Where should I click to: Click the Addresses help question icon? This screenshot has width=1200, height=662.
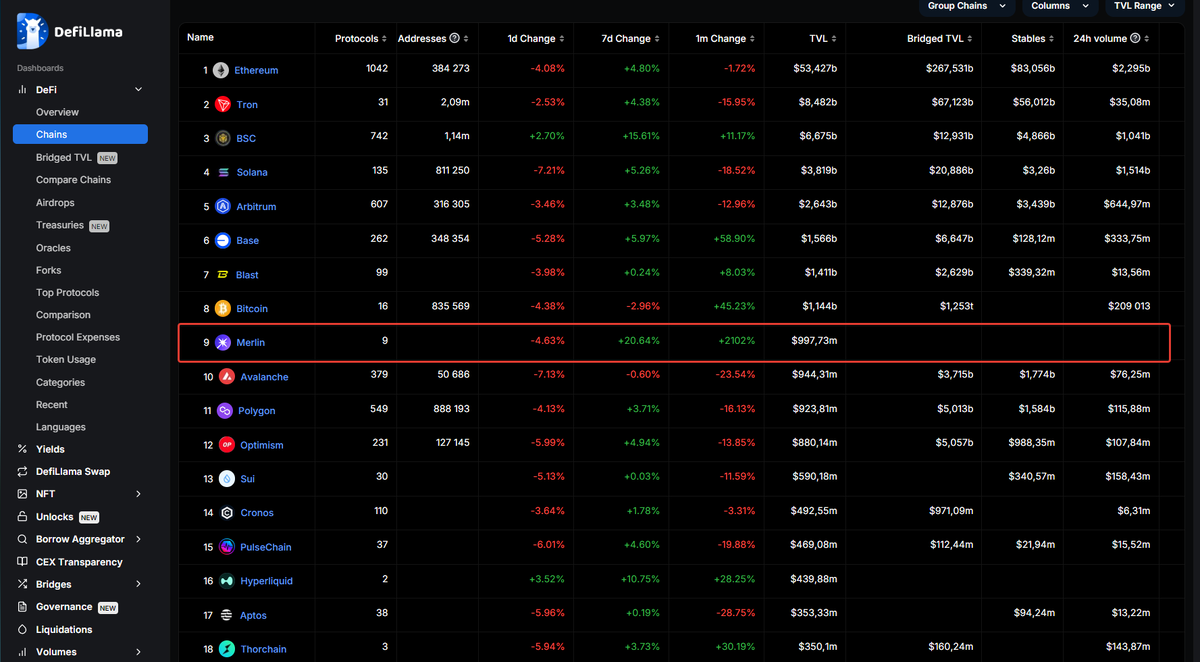point(455,38)
